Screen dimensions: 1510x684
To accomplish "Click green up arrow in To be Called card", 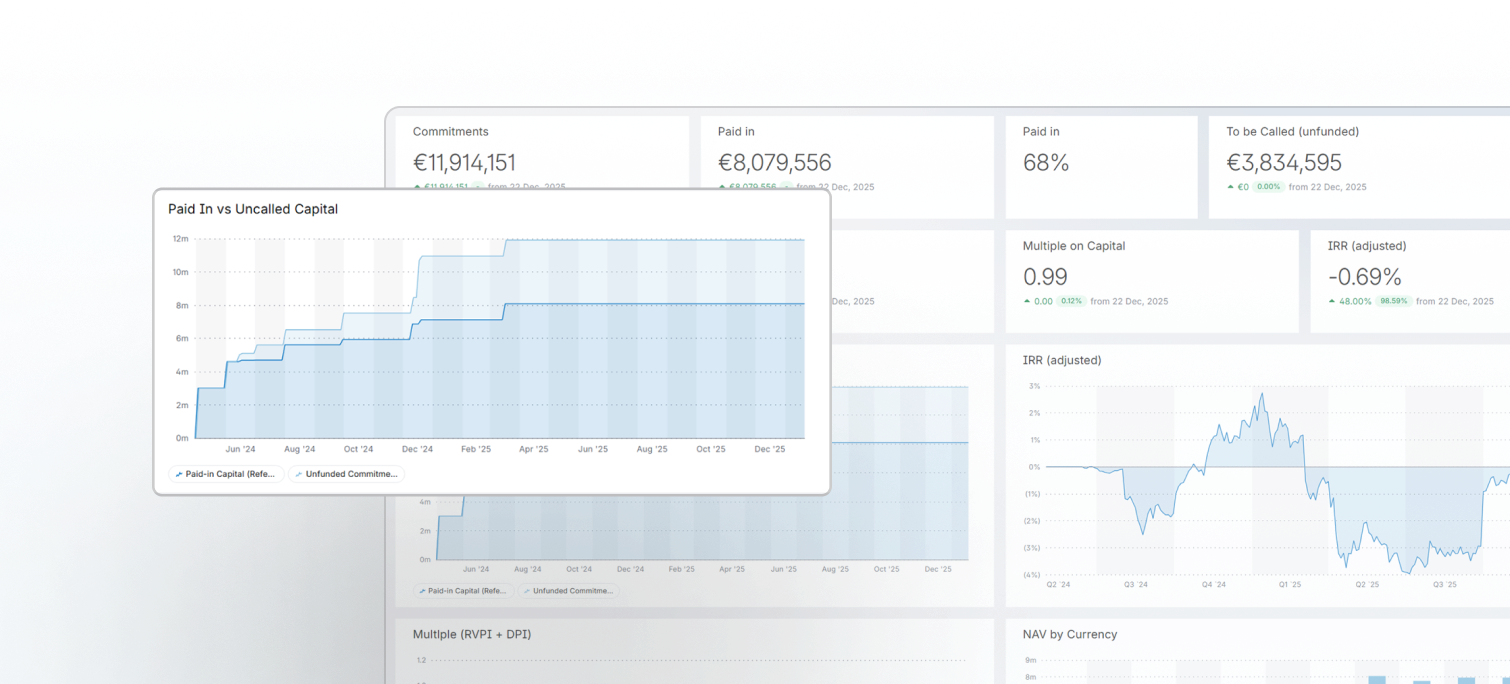I will 1230,187.
